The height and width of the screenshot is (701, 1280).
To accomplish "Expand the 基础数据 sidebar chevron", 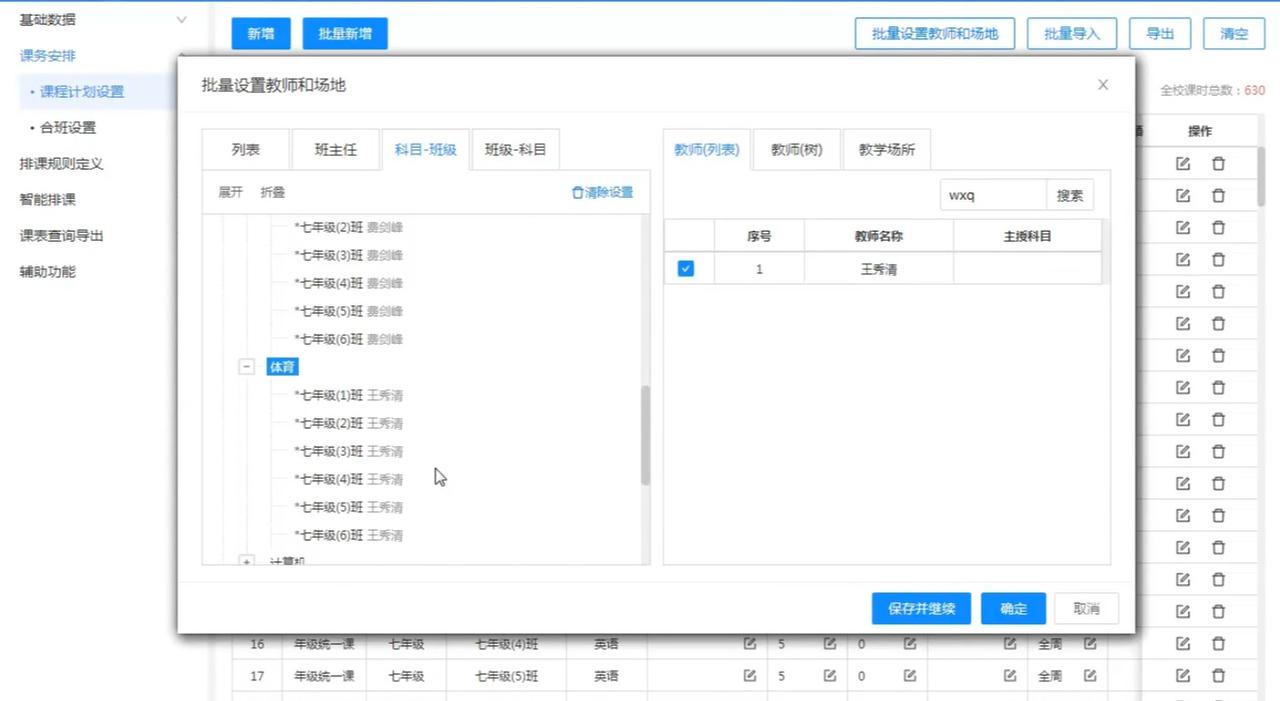I will [x=181, y=19].
